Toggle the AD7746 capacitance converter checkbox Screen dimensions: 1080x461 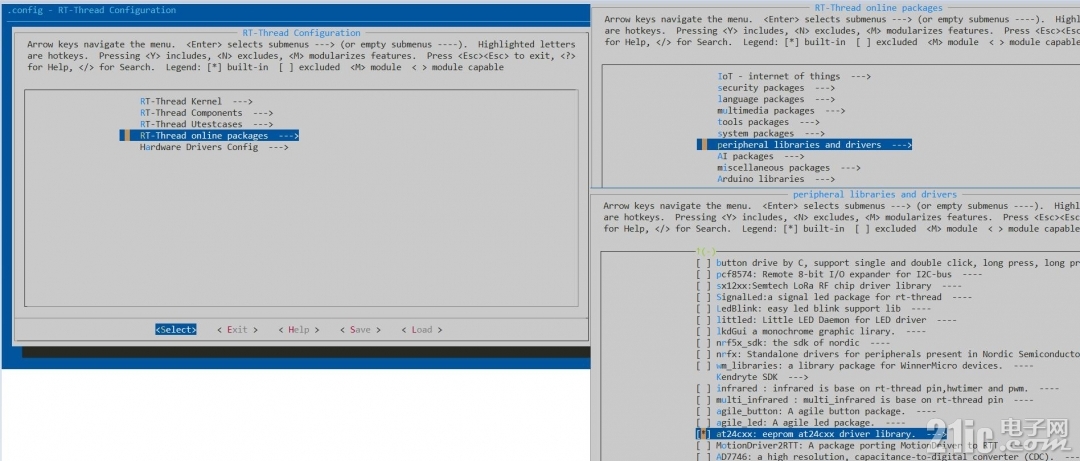(x=703, y=457)
